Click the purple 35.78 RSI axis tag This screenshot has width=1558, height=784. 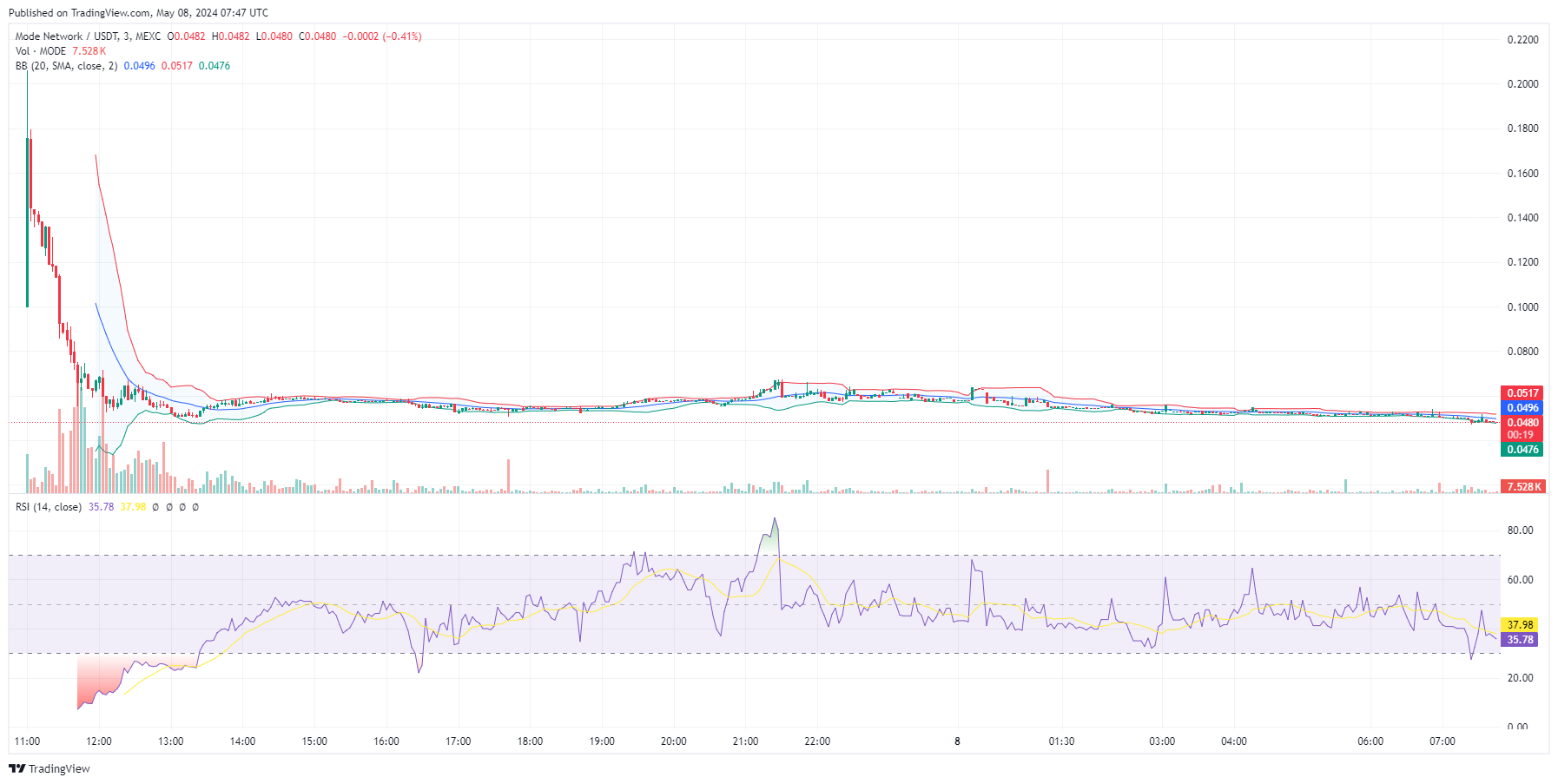click(1520, 640)
